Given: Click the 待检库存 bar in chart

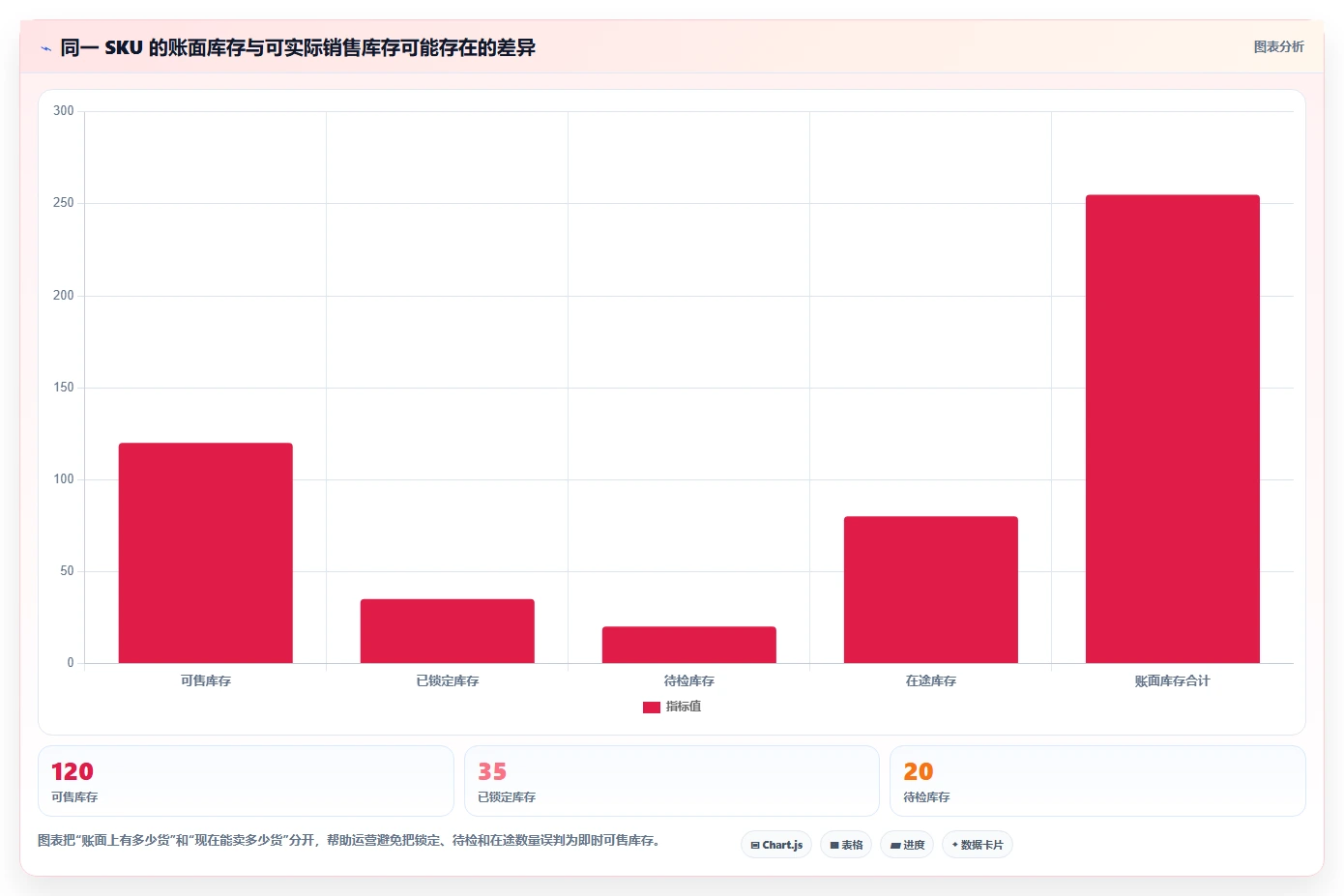Looking at the screenshot, I should pos(689,645).
